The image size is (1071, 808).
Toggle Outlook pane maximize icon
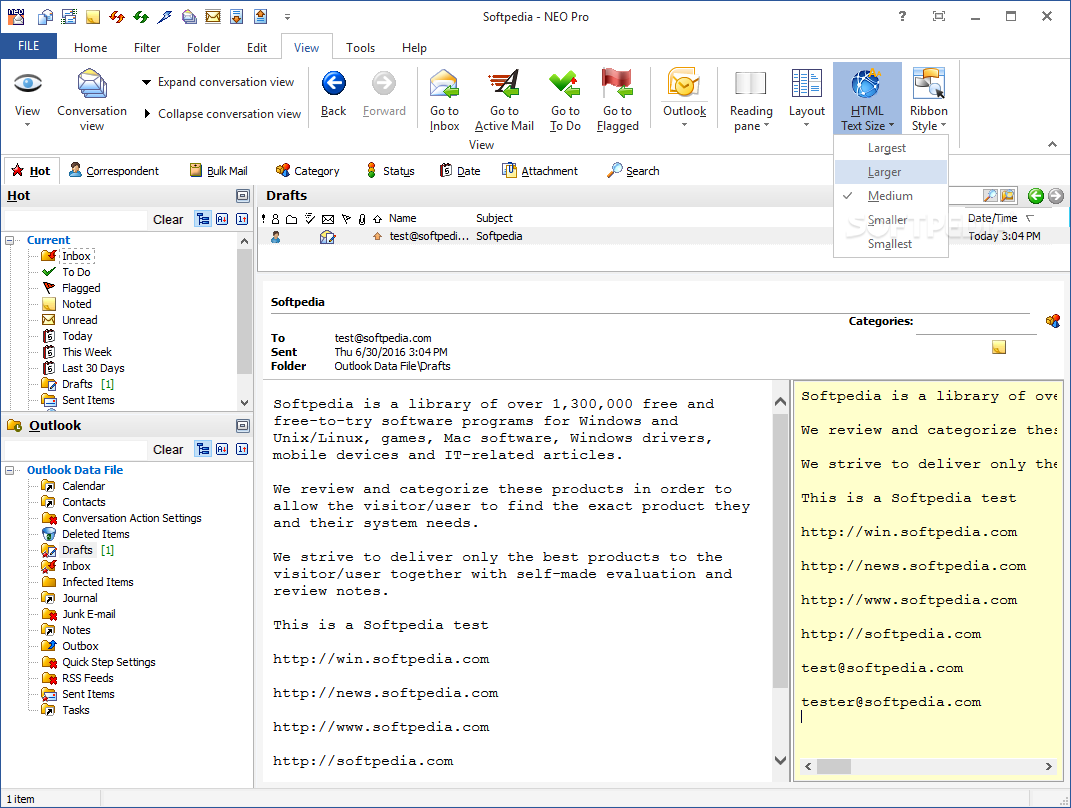click(242, 426)
